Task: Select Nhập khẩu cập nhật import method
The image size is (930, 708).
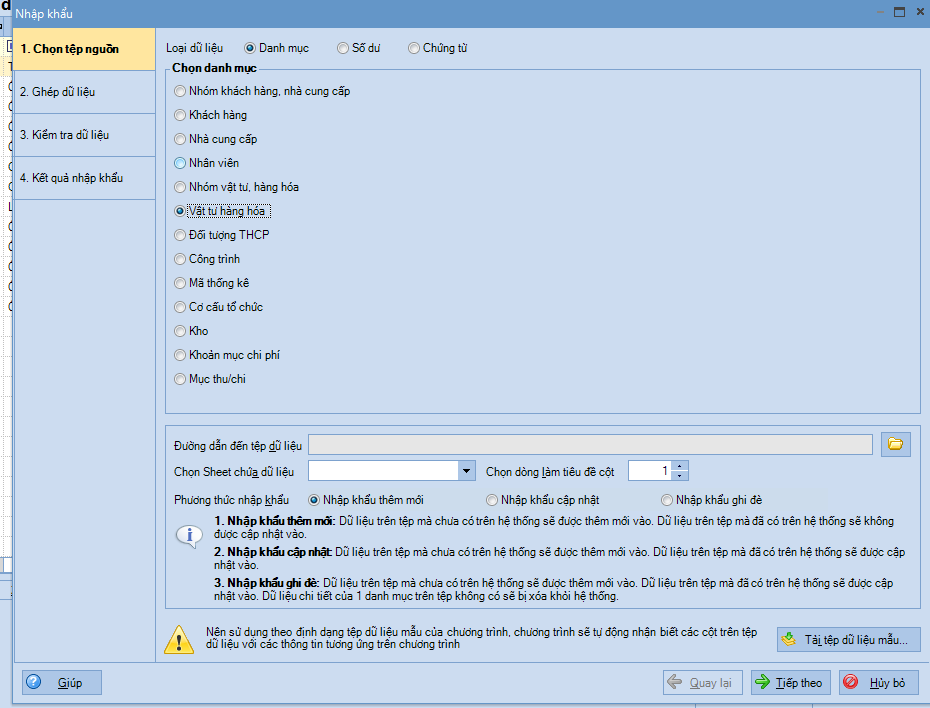Action: pyautogui.click(x=492, y=500)
